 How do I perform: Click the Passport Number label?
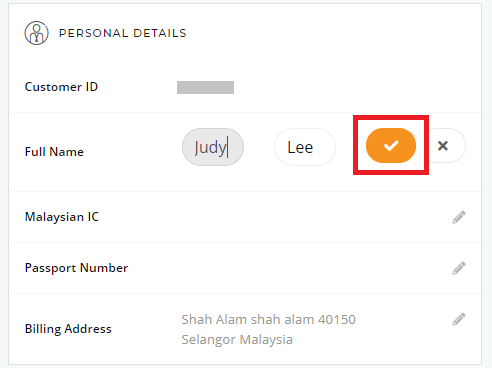[76, 268]
